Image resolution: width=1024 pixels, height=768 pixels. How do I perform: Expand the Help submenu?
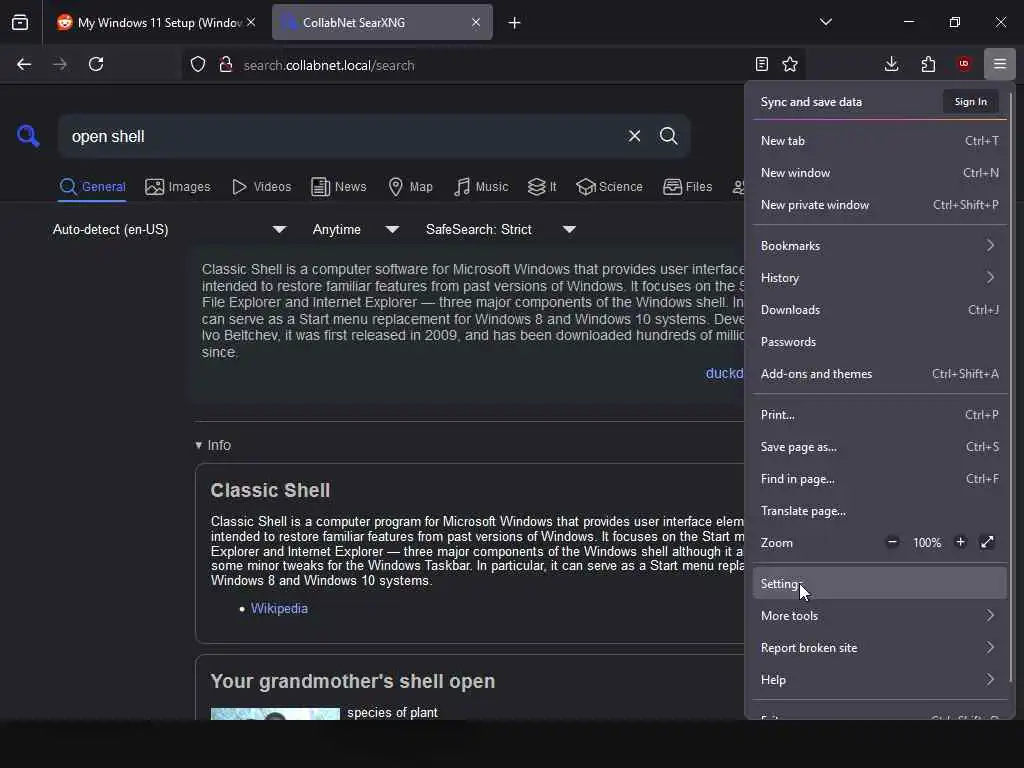click(x=880, y=679)
